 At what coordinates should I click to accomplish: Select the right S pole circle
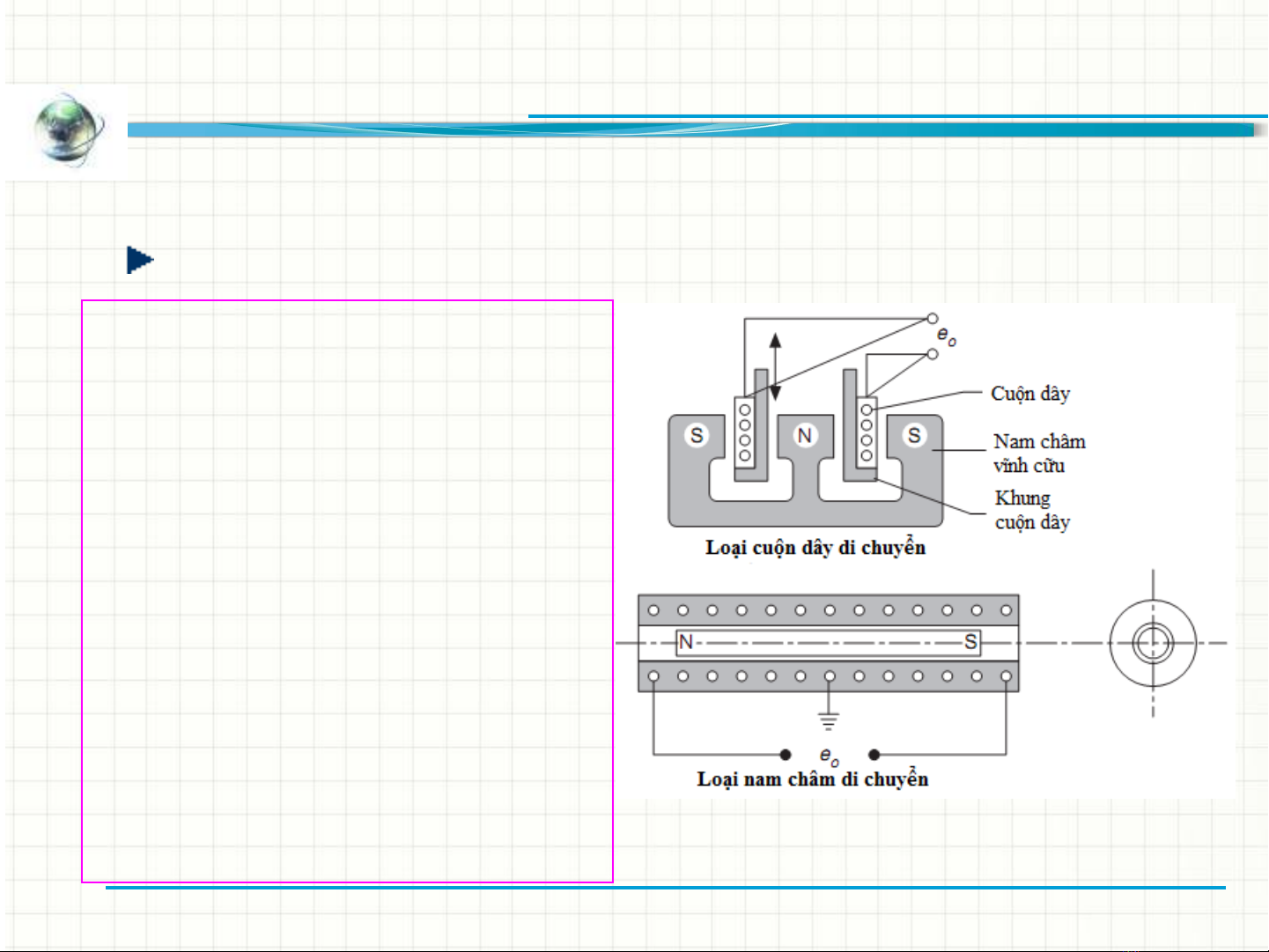click(x=914, y=435)
